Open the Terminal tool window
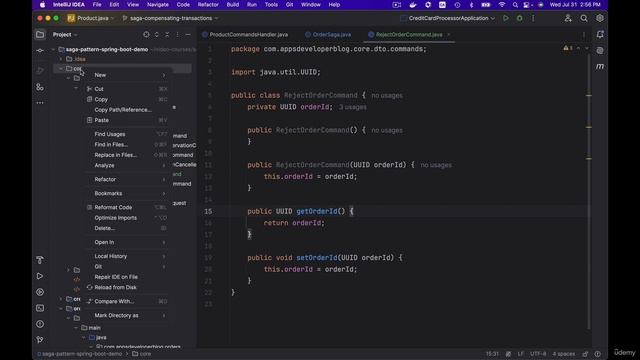 [x=40, y=308]
